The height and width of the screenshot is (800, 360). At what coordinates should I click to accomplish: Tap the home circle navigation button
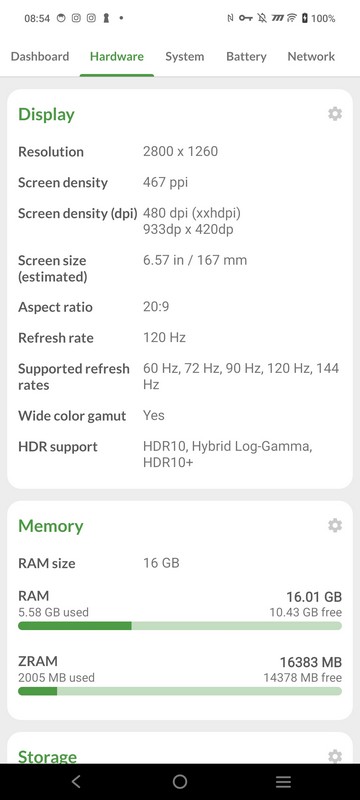pyautogui.click(x=179, y=781)
